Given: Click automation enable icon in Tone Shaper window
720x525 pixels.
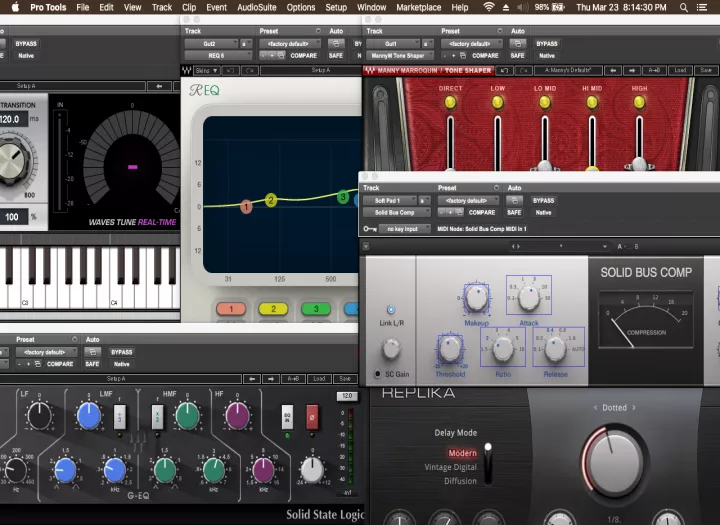Looking at the screenshot, I should coord(518,44).
